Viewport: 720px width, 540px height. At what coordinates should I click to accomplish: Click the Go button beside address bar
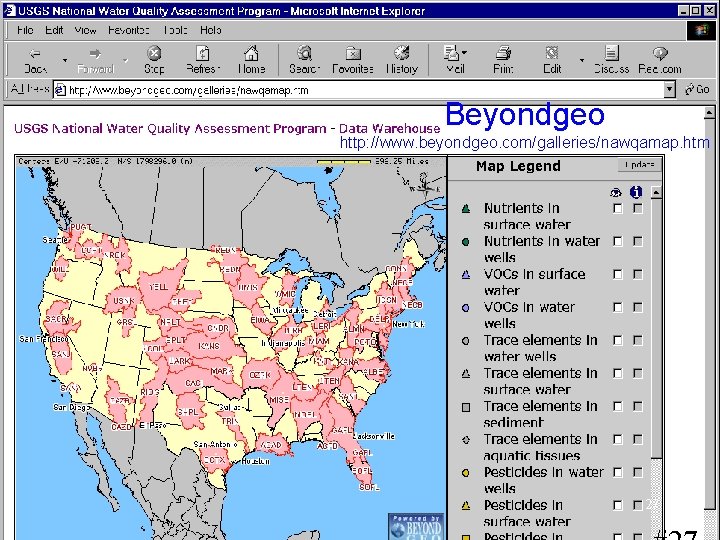point(697,89)
